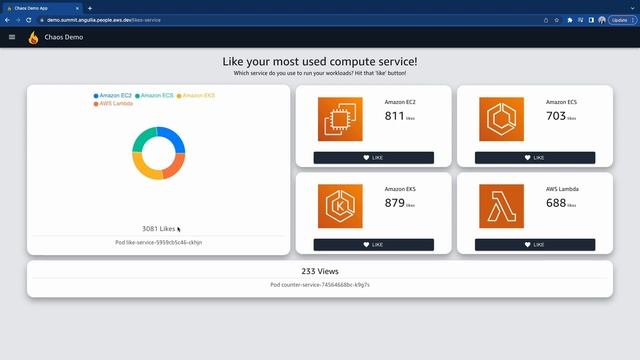This screenshot has height=360, width=640.
Task: Click the browser address bar URL
Action: click(104, 20)
